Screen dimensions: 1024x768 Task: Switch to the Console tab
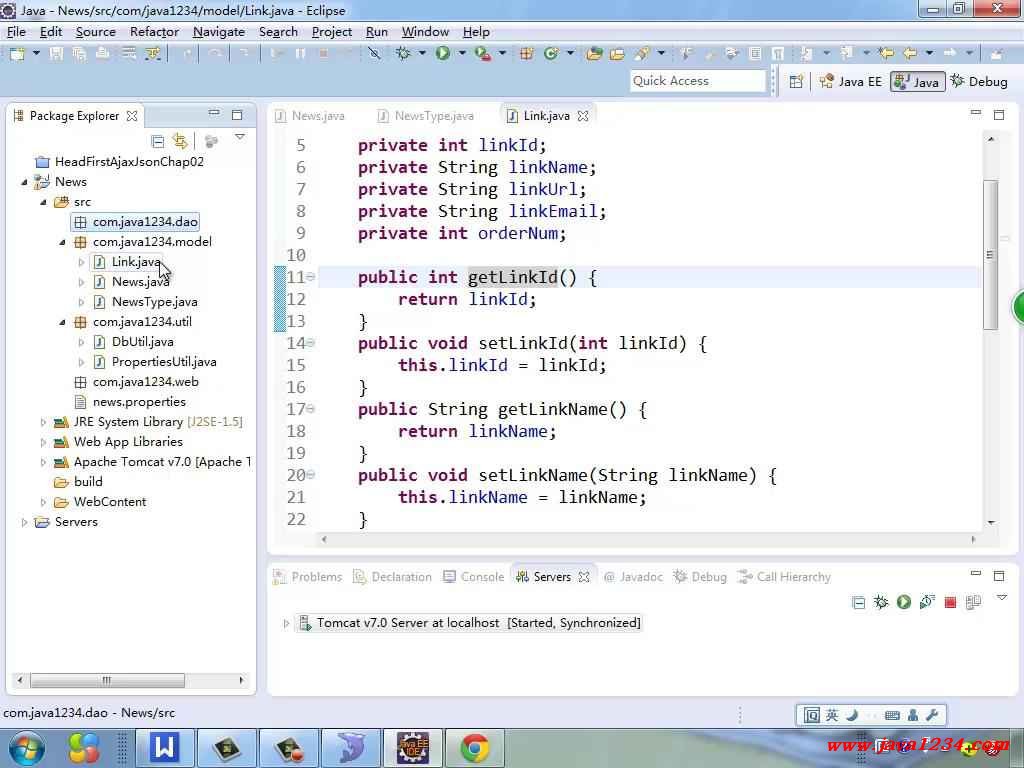click(x=473, y=577)
